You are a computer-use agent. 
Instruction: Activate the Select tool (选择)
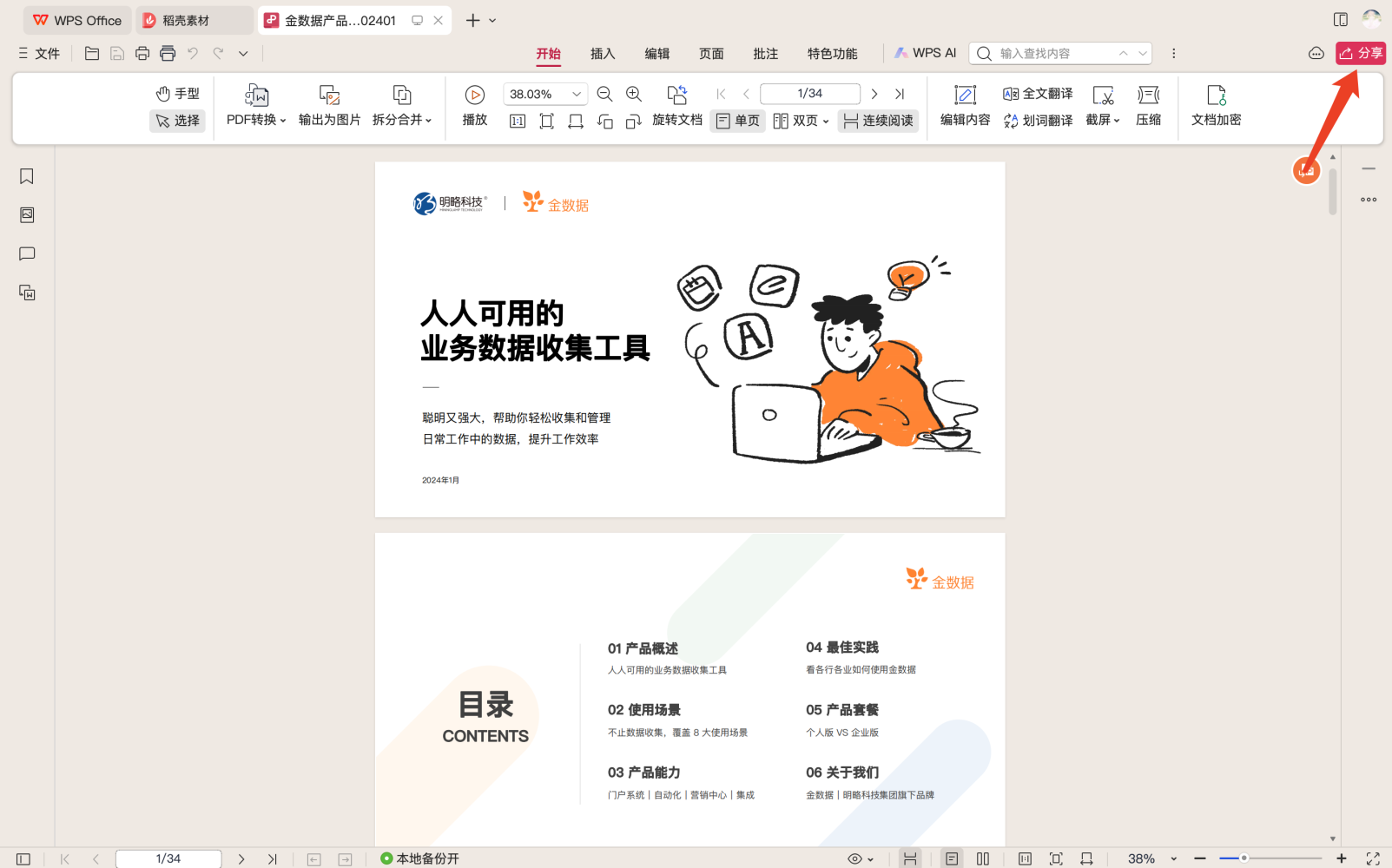[x=177, y=121]
